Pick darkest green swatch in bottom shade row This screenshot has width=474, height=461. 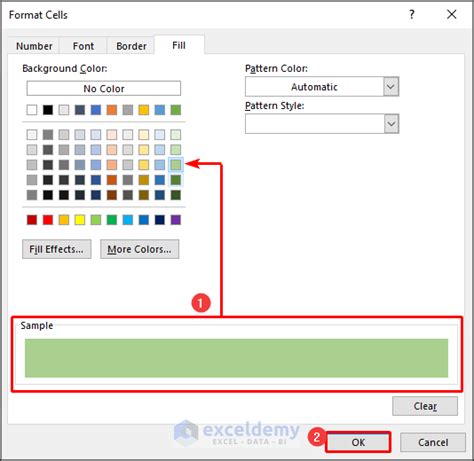176,195
